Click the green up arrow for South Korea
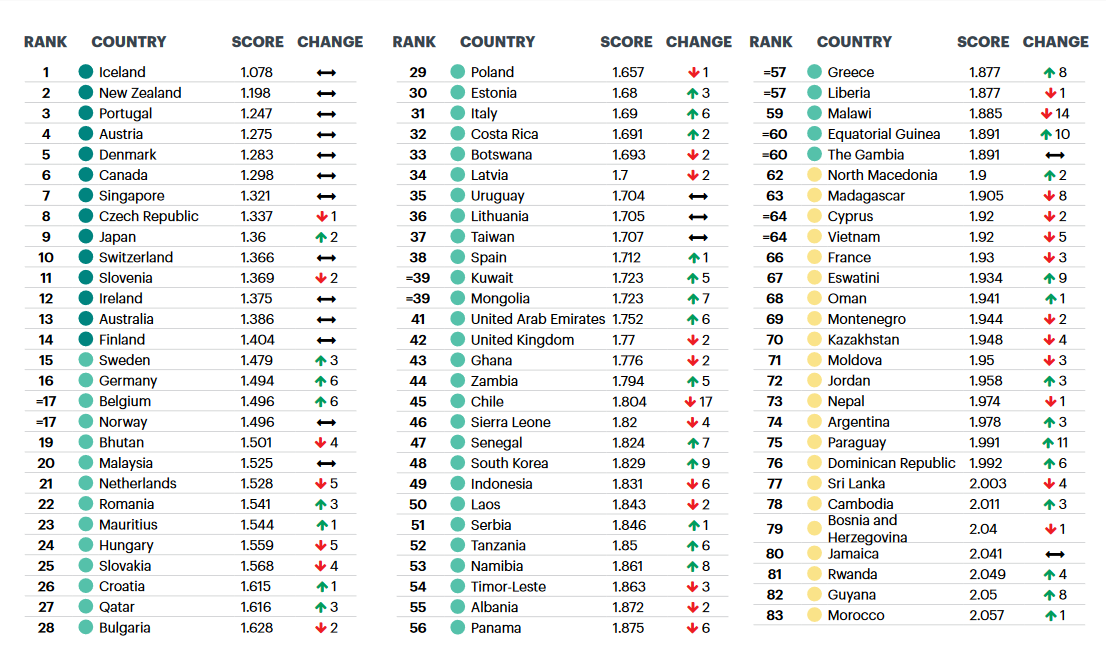Image resolution: width=1106 pixels, height=660 pixels. coord(692,463)
